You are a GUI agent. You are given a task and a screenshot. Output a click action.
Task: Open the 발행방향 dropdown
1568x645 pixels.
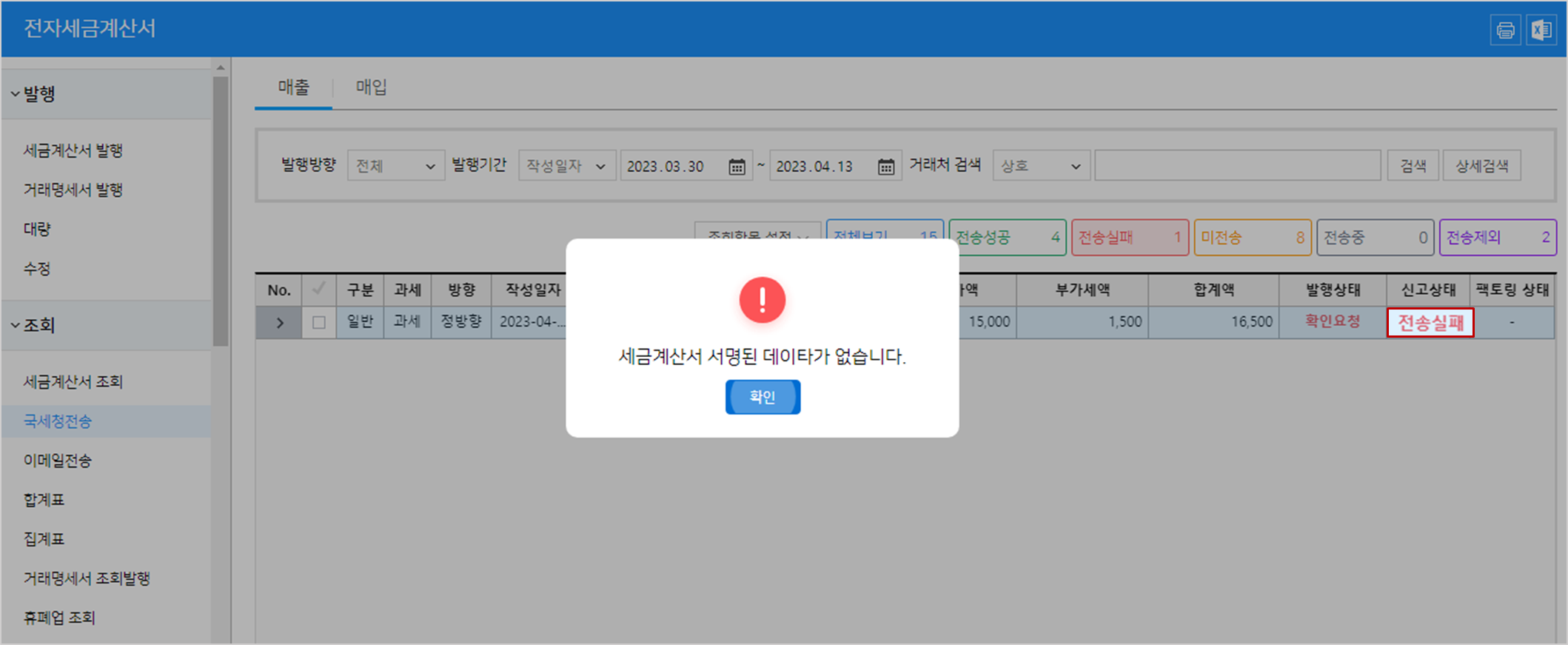click(395, 166)
